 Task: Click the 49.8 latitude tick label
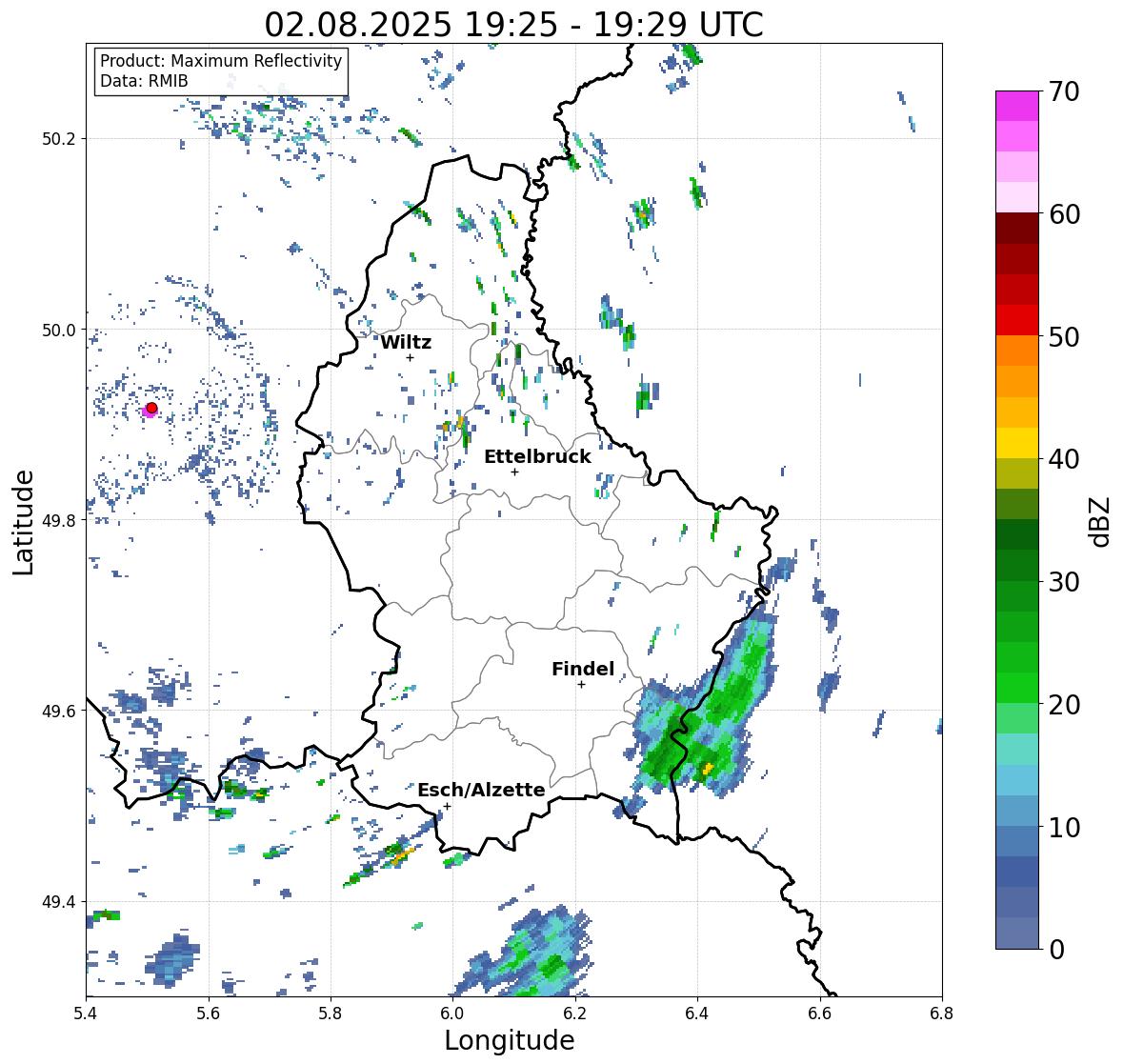pyautogui.click(x=60, y=520)
